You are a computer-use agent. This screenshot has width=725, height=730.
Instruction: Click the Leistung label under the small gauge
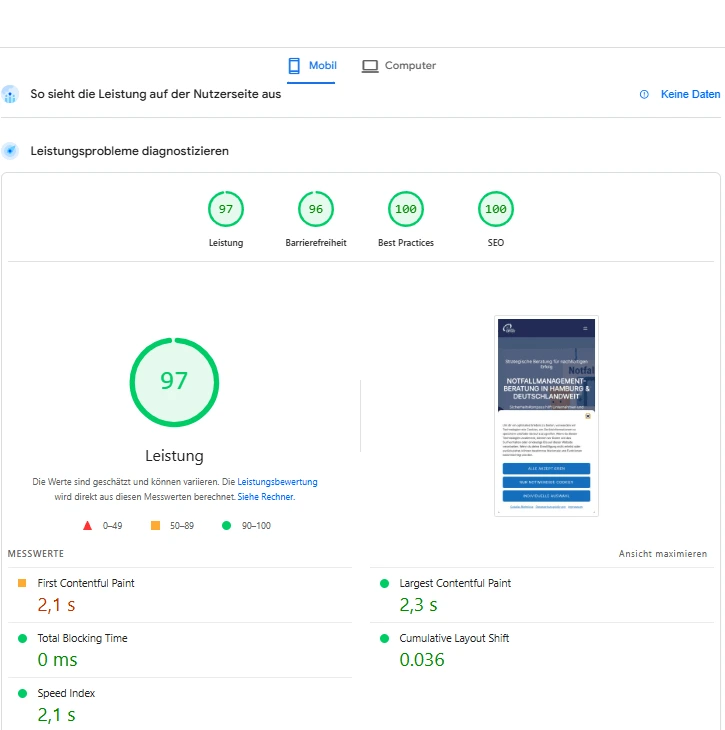(226, 243)
